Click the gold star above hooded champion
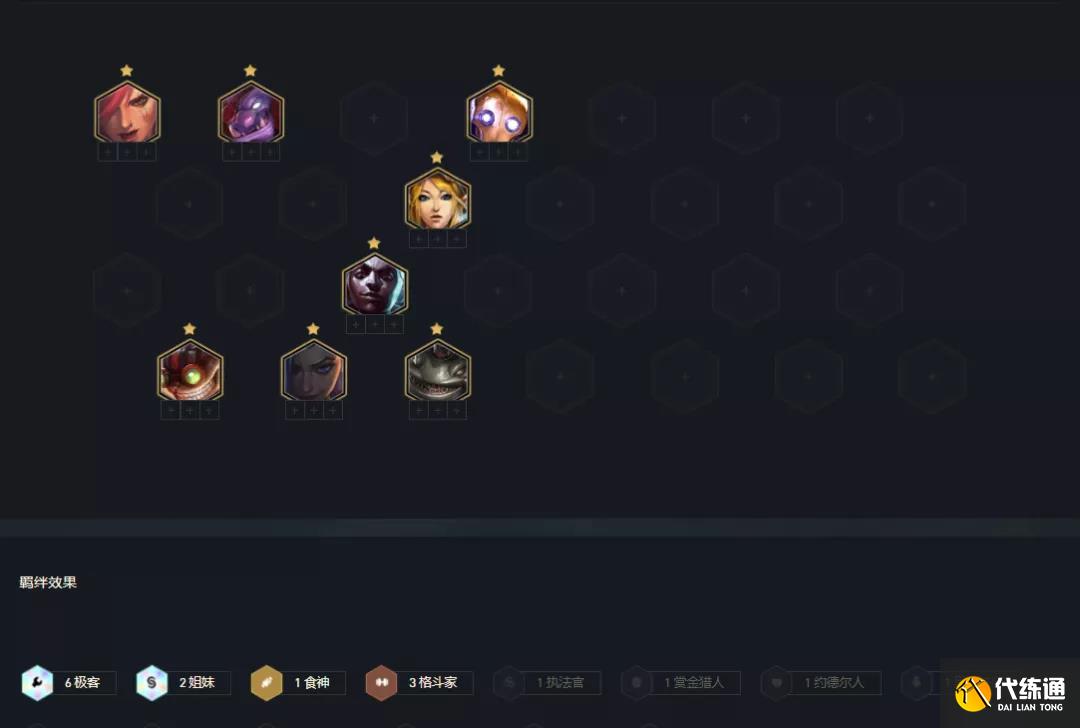 point(373,243)
